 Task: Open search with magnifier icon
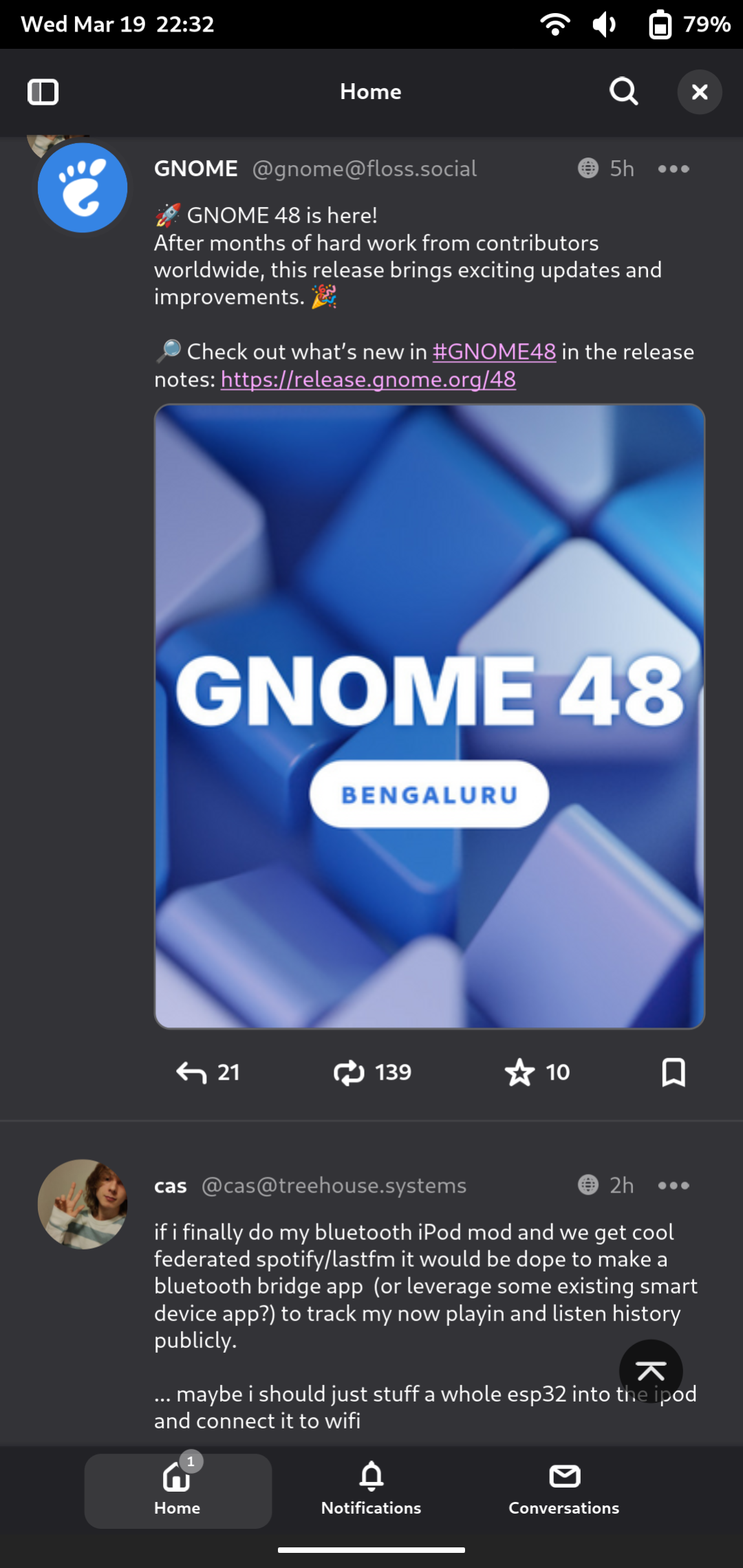(x=624, y=91)
